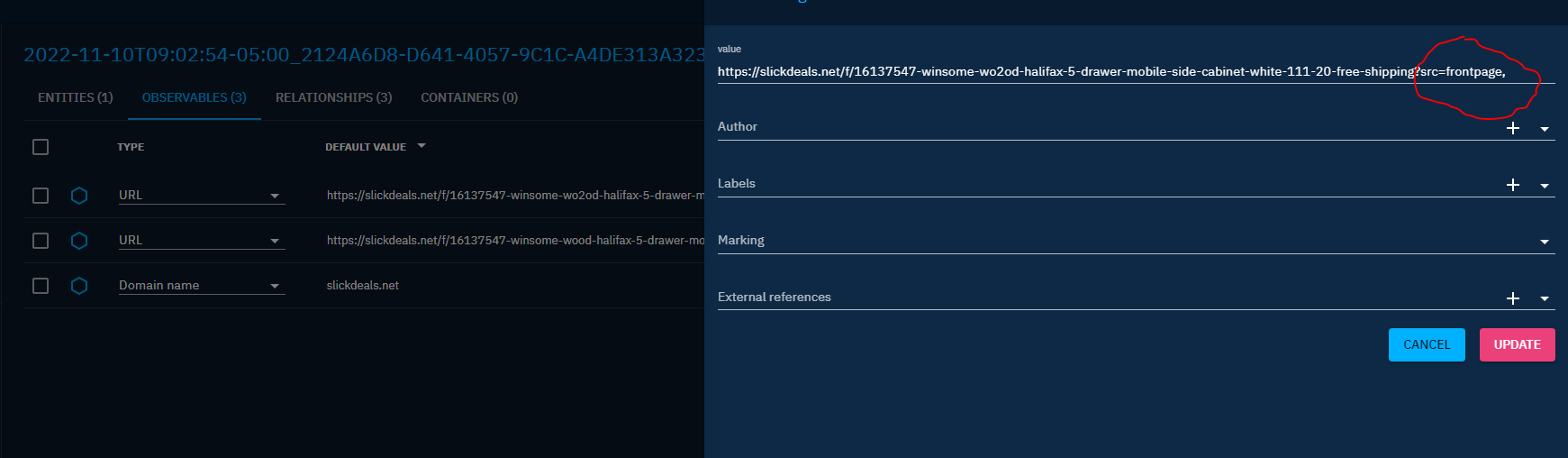Click the wood-halifax URL value cell
Screen dimensions: 1568x458
tap(515, 240)
